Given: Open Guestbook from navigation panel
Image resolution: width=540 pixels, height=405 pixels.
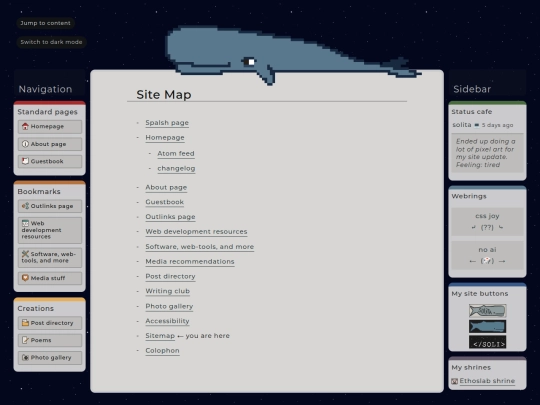Looking at the screenshot, I should (x=50, y=161).
